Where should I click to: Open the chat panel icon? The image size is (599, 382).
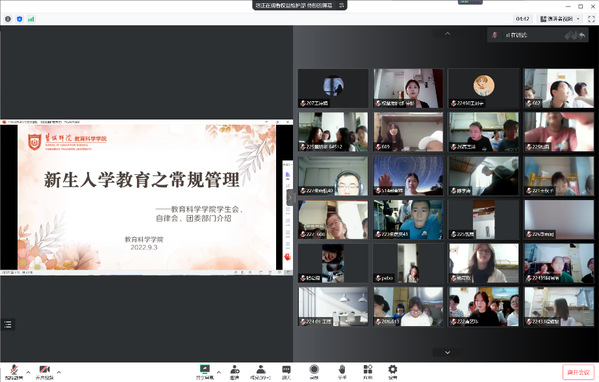pyautogui.click(x=286, y=372)
